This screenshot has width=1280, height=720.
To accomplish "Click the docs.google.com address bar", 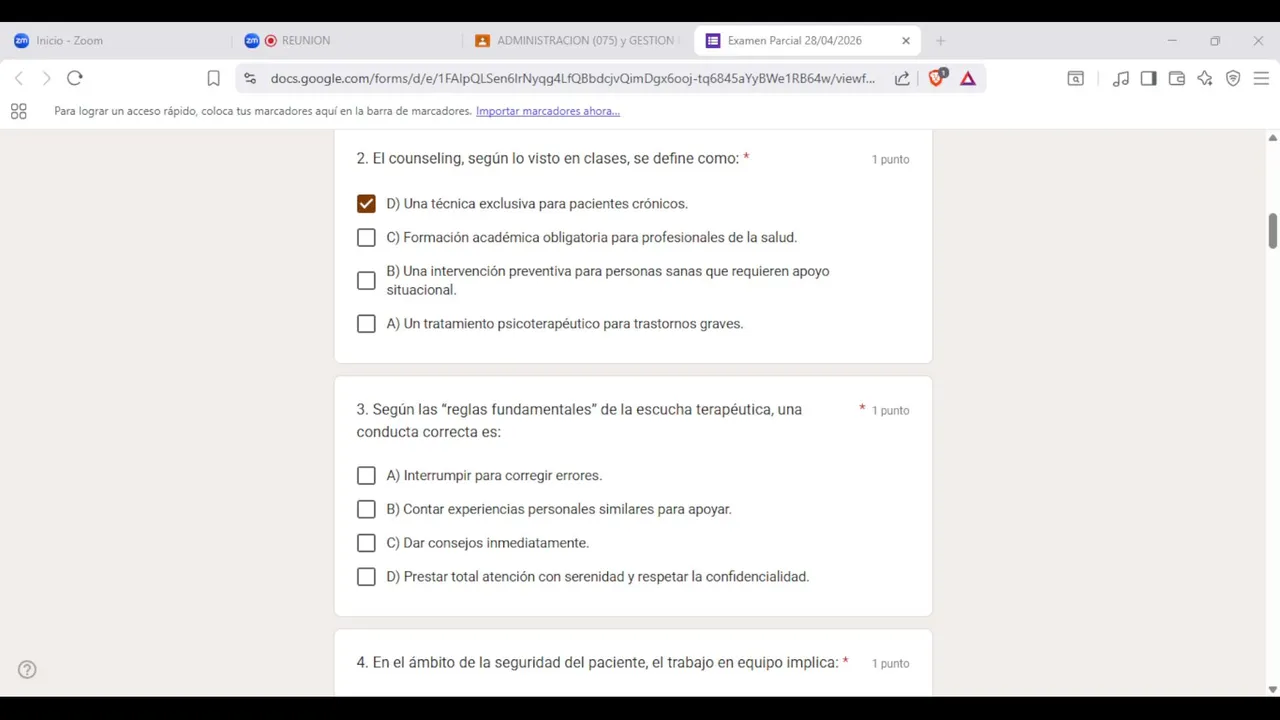I will click(x=572, y=78).
